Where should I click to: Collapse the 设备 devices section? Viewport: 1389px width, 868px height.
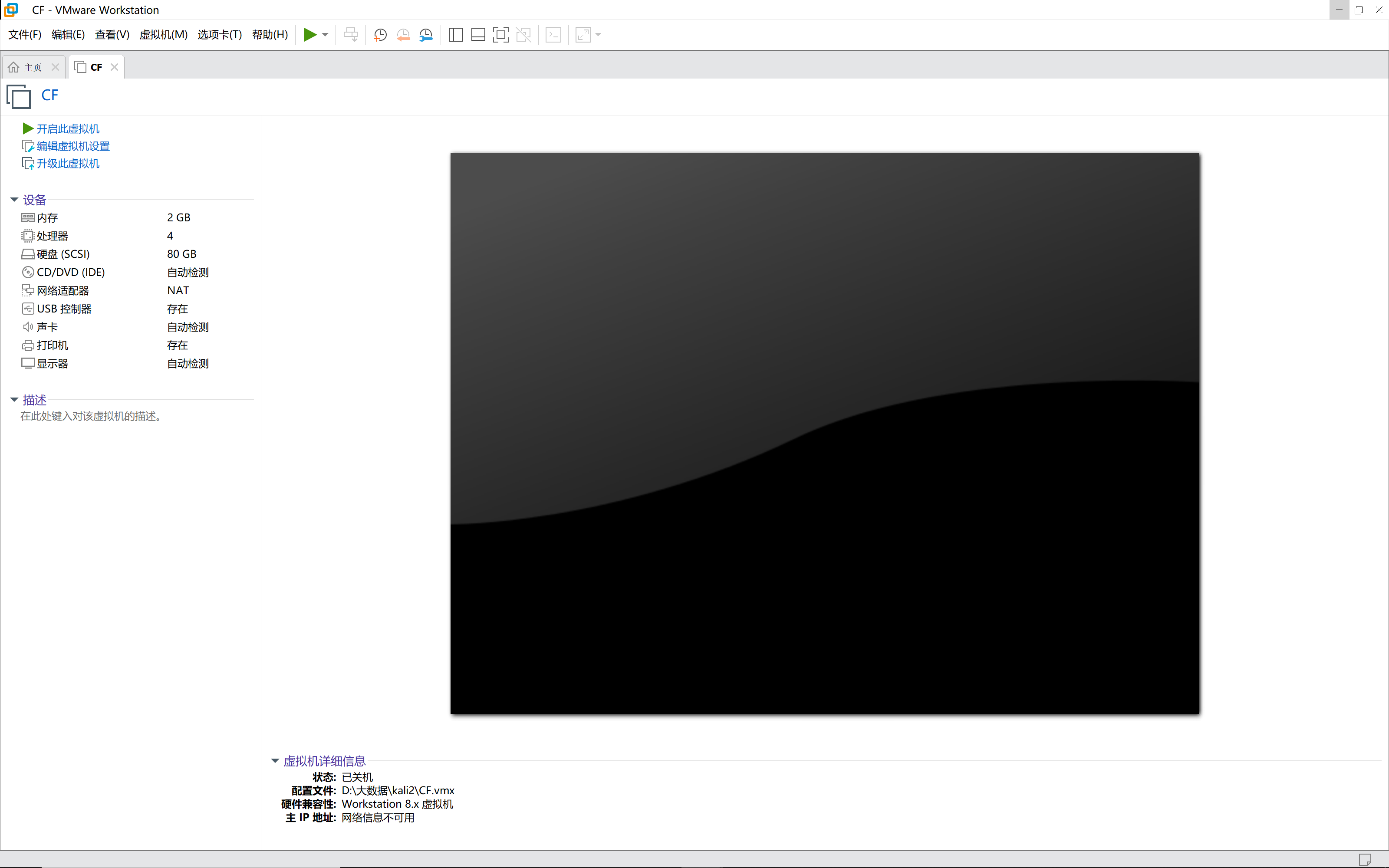(14, 199)
